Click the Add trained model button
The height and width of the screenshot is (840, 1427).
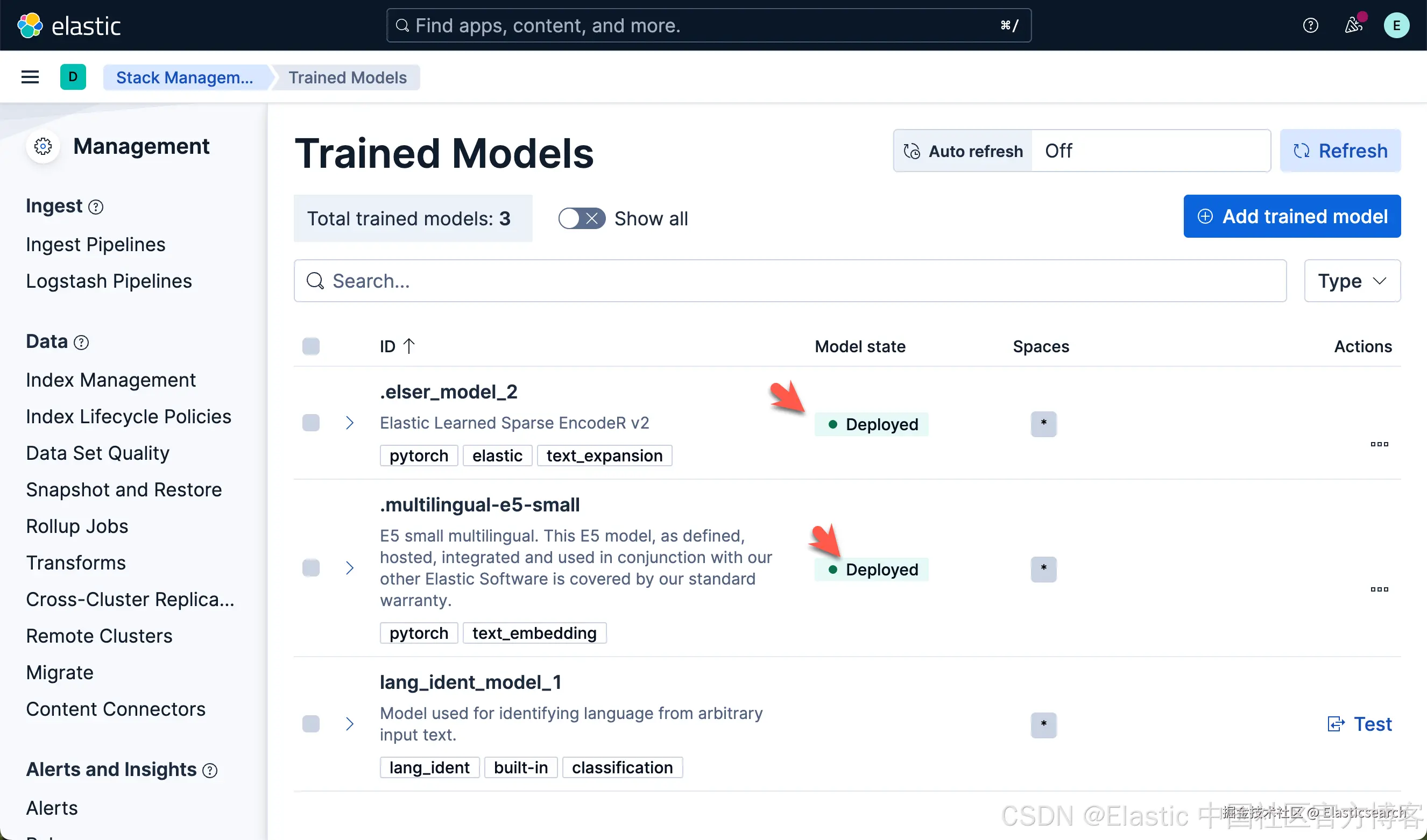pos(1291,216)
